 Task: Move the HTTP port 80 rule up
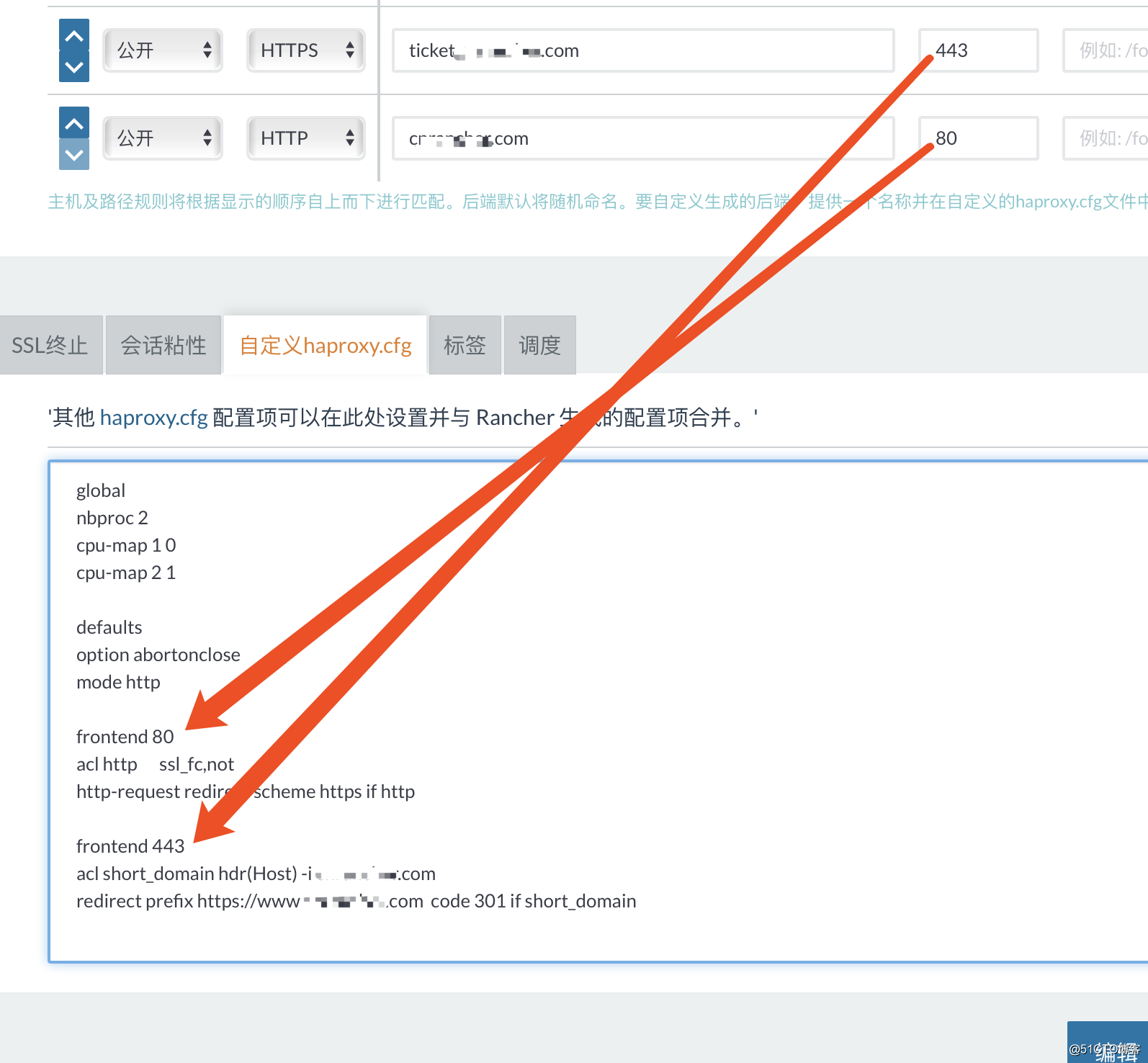pos(74,122)
